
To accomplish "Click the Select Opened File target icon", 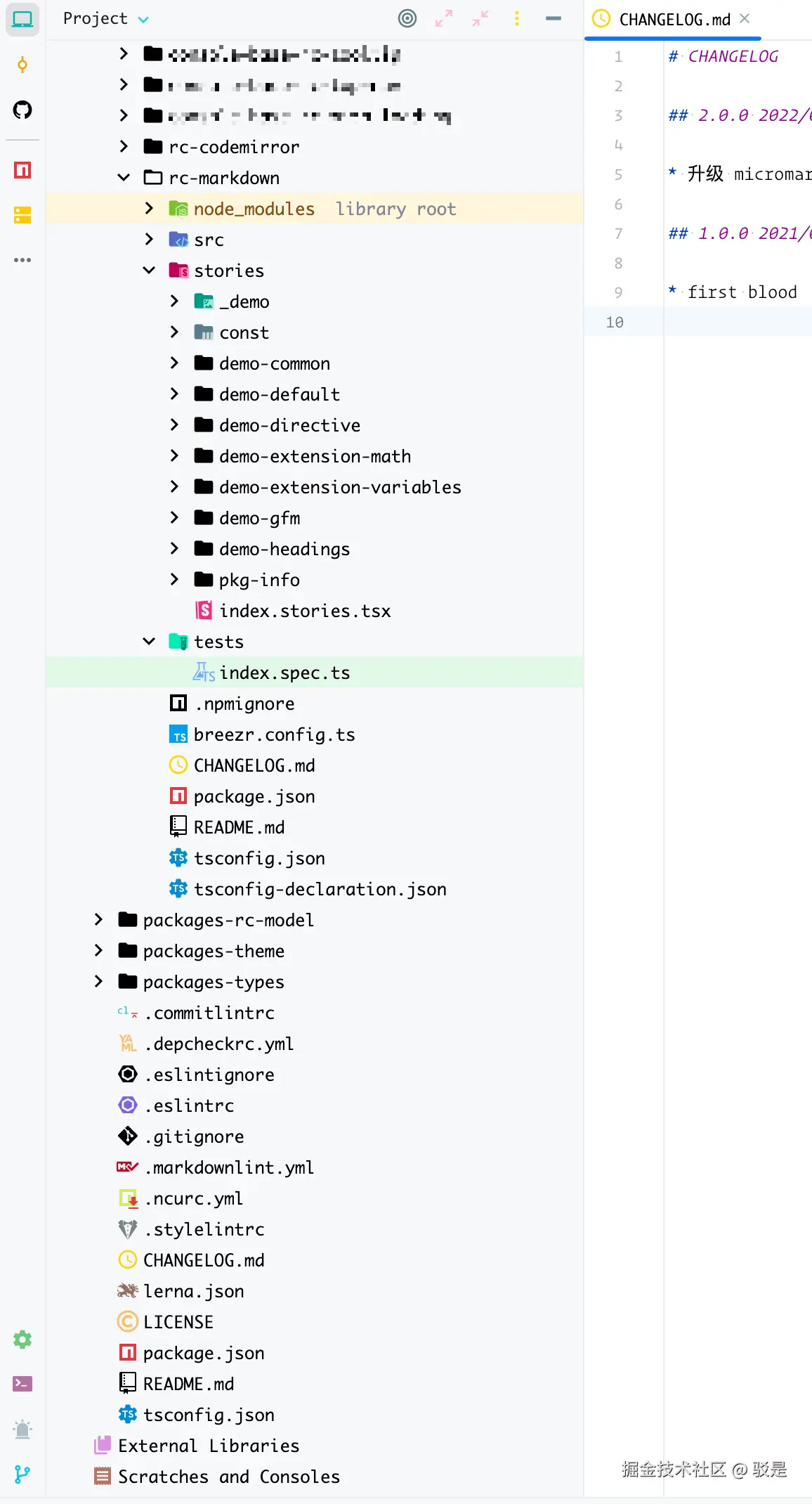I will click(x=407, y=18).
